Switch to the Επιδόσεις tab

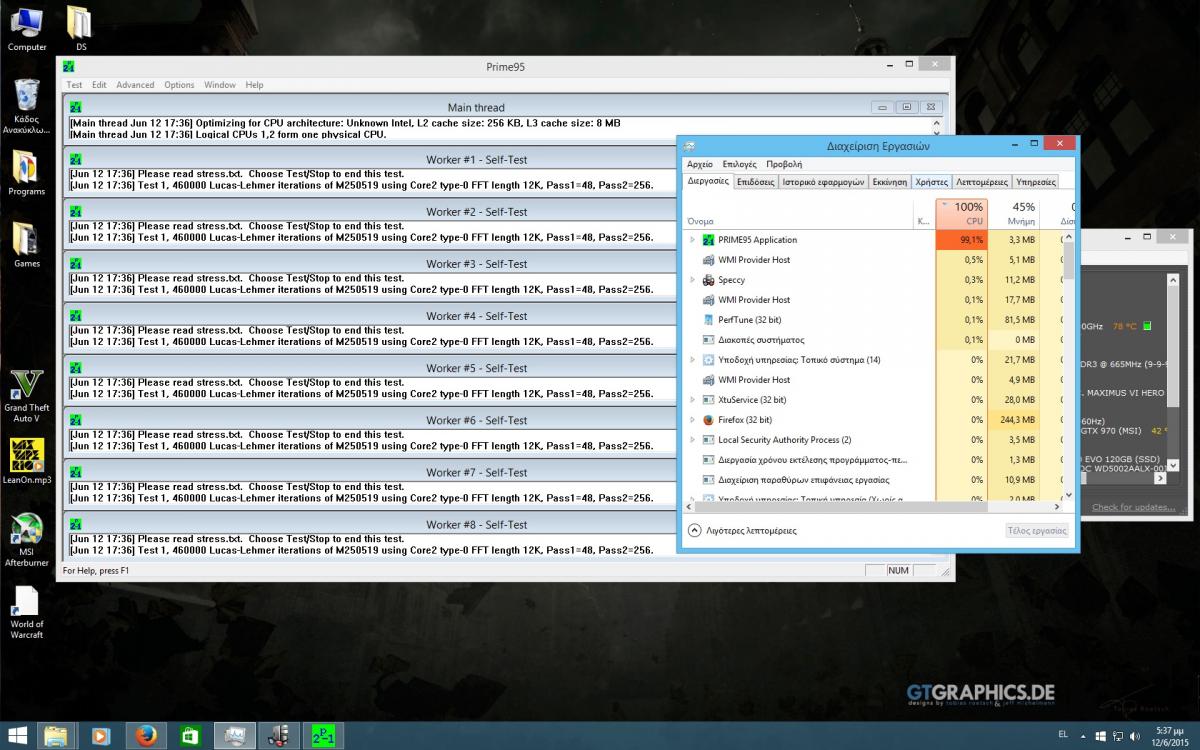click(755, 182)
